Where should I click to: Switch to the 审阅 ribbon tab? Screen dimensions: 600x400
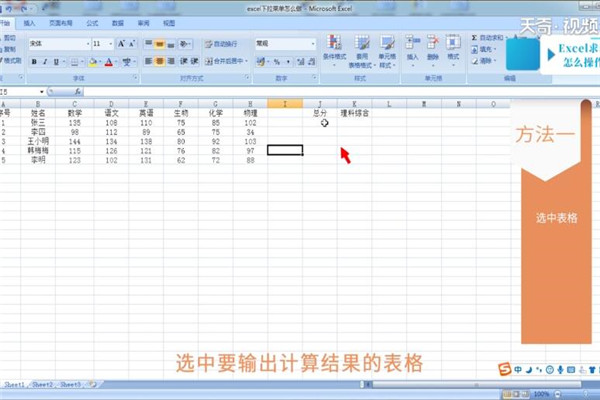point(143,23)
